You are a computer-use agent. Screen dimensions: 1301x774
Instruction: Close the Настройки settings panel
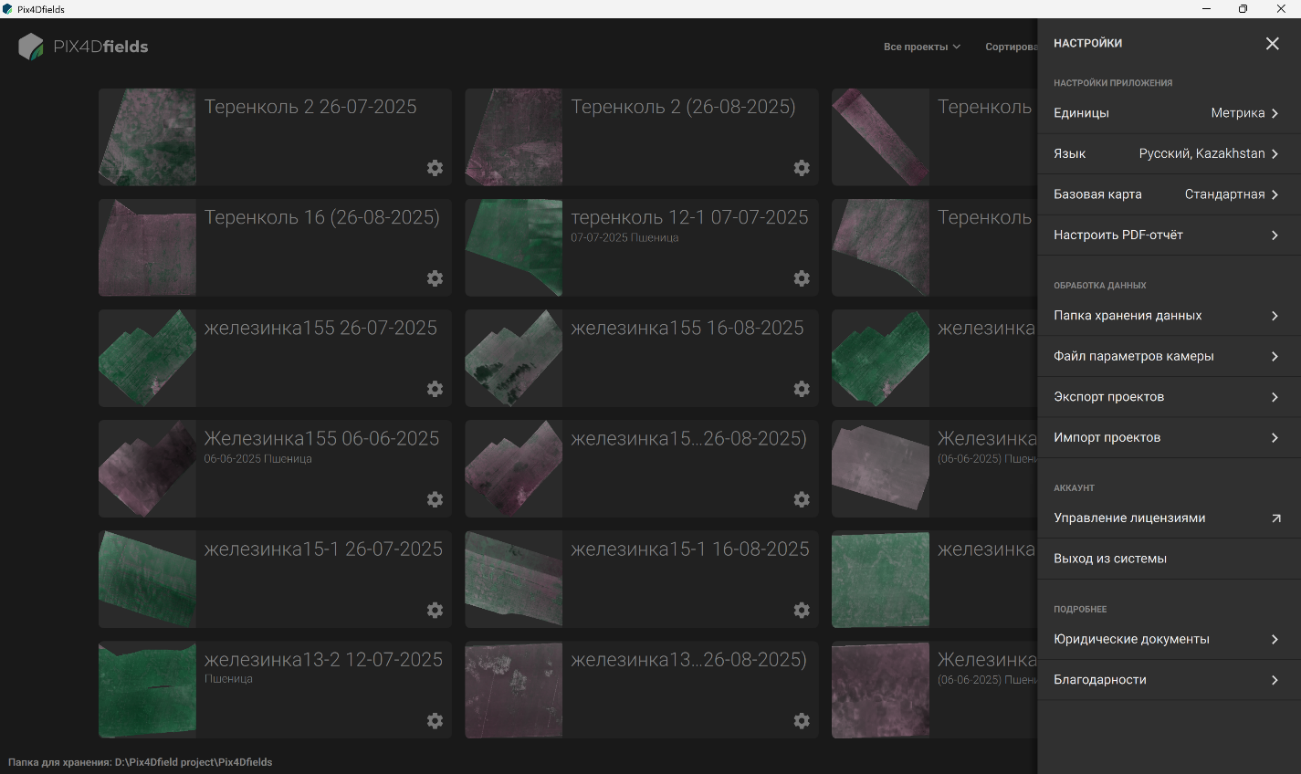coord(1272,44)
